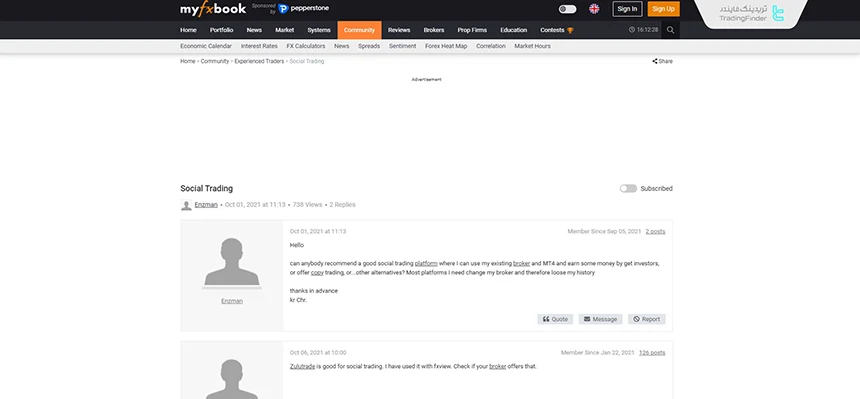Image resolution: width=860 pixels, height=399 pixels.
Task: Open Forex Heat Map
Action: click(x=446, y=46)
